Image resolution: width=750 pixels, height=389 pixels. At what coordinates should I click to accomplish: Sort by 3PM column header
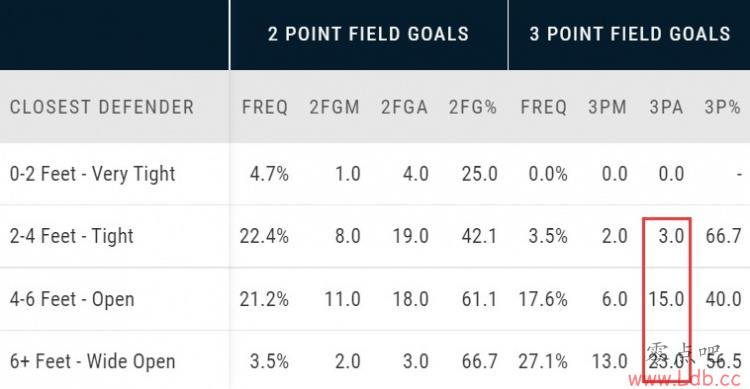pos(607,107)
